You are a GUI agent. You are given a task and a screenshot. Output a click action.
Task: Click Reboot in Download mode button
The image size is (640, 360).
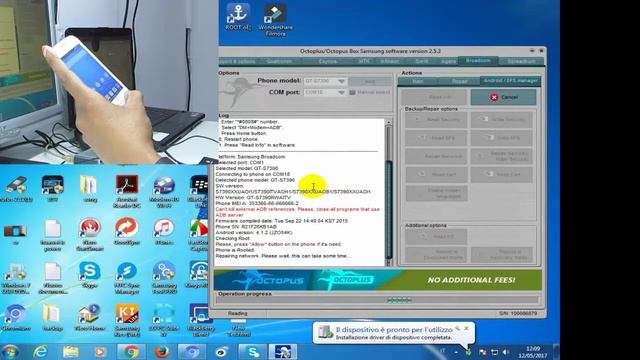click(436, 255)
